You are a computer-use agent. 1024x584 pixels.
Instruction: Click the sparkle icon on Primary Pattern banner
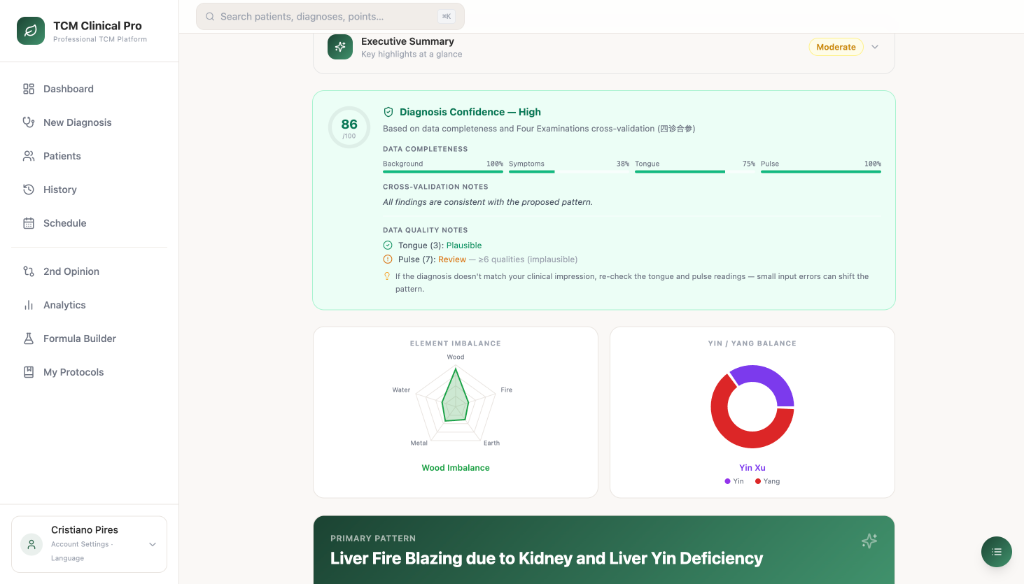tap(869, 541)
